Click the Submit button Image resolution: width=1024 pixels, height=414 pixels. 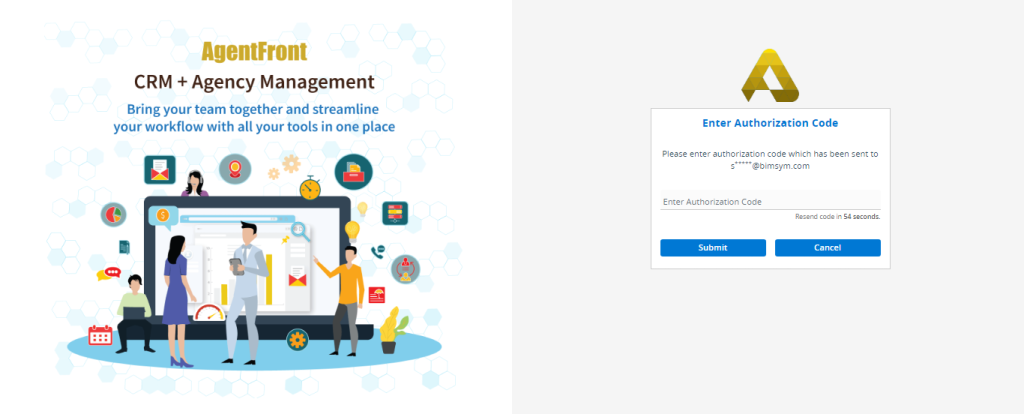713,247
